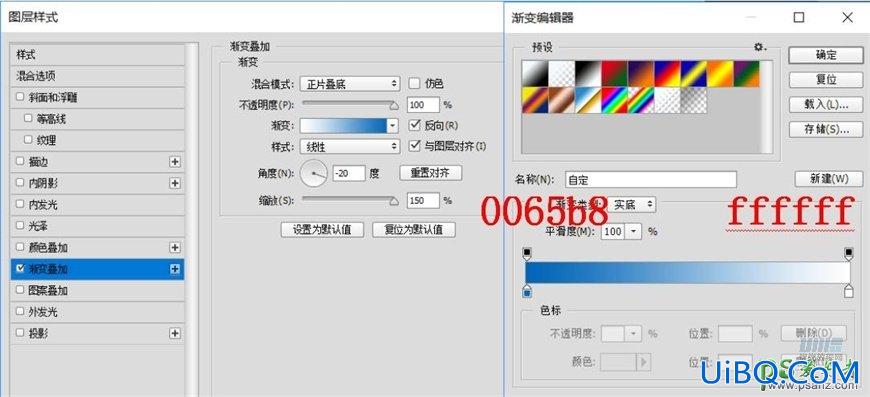Pick the transparent rainbow preset gradient
Screen dimensions: 870x397
click(641, 100)
